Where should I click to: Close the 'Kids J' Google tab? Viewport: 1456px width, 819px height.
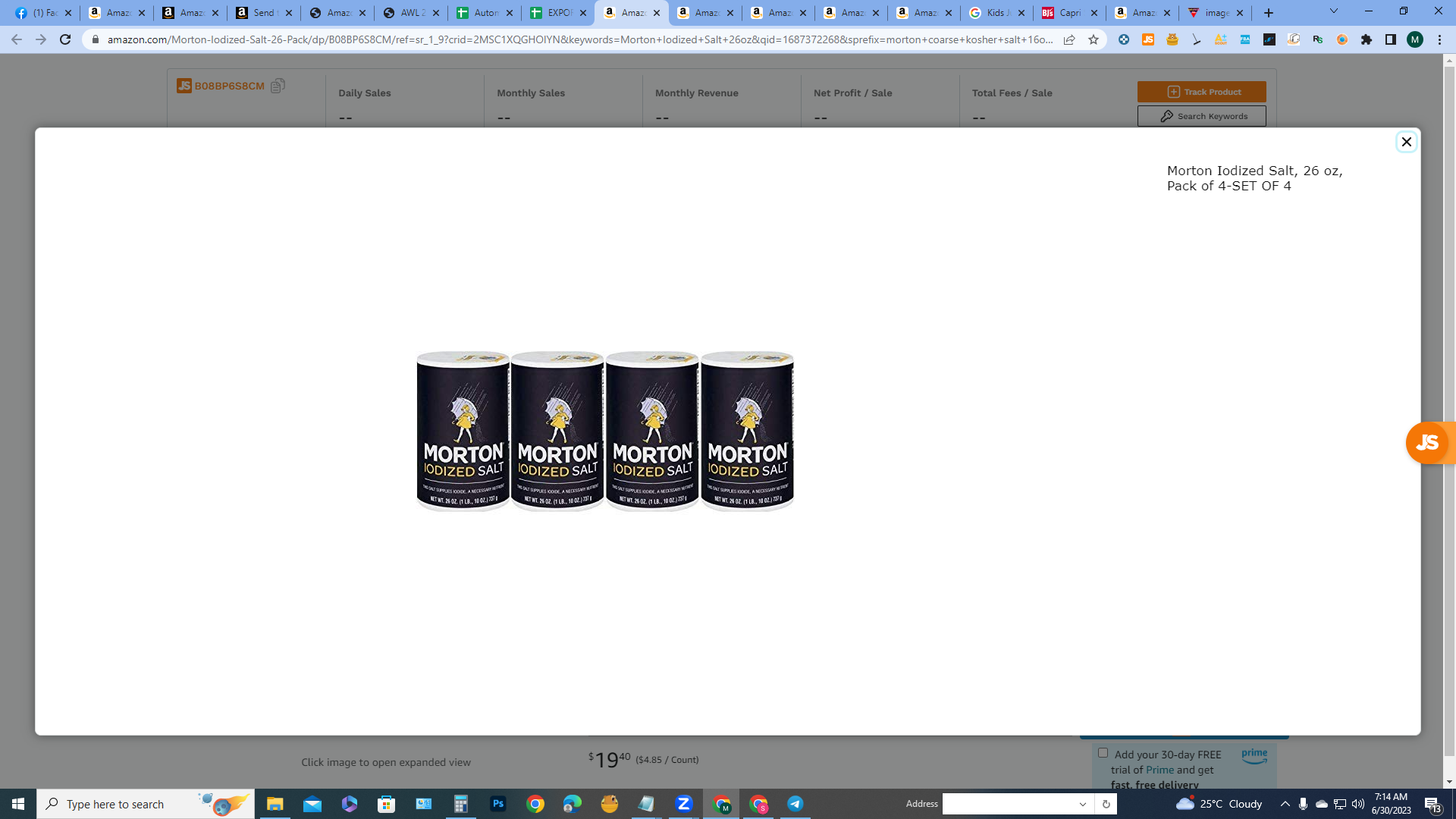pyautogui.click(x=1021, y=13)
